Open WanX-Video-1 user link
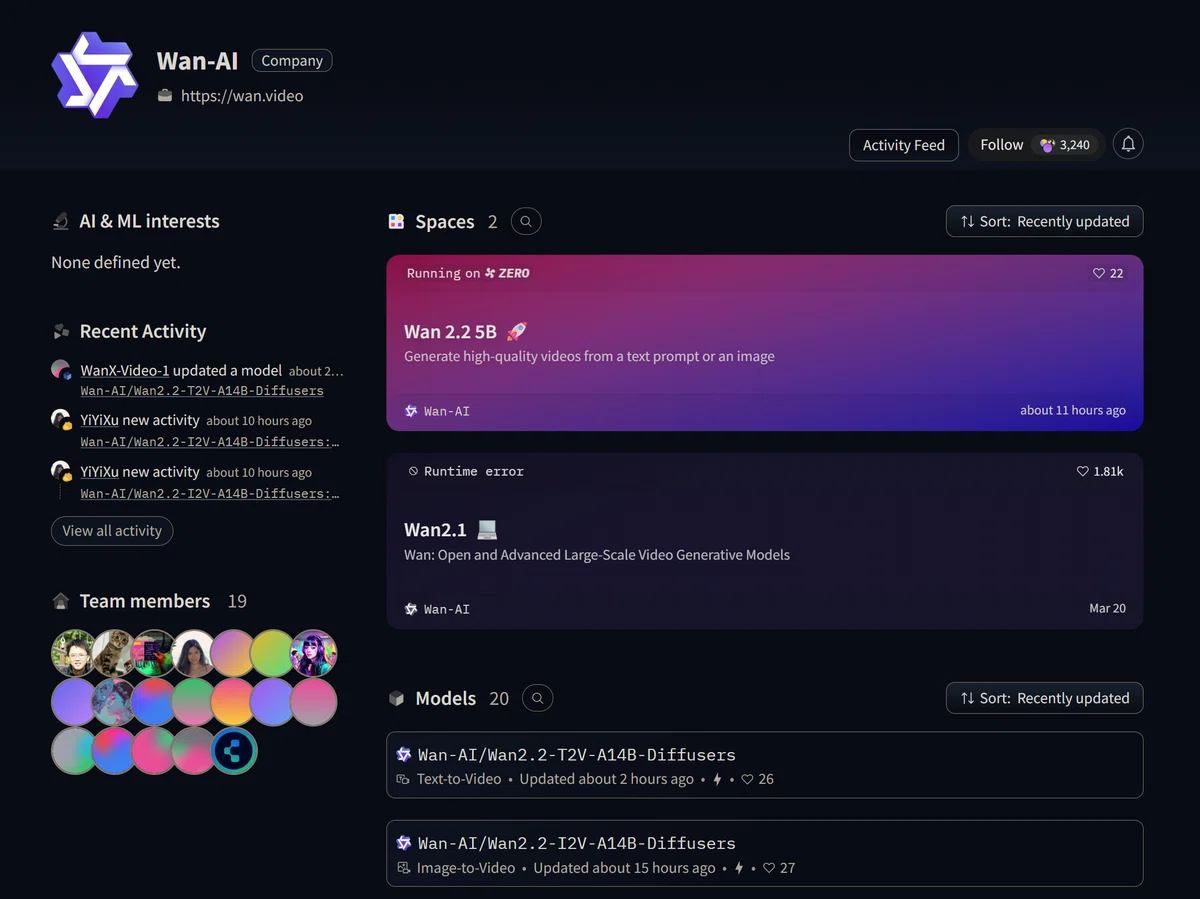Viewport: 1200px width, 899px height. point(125,370)
